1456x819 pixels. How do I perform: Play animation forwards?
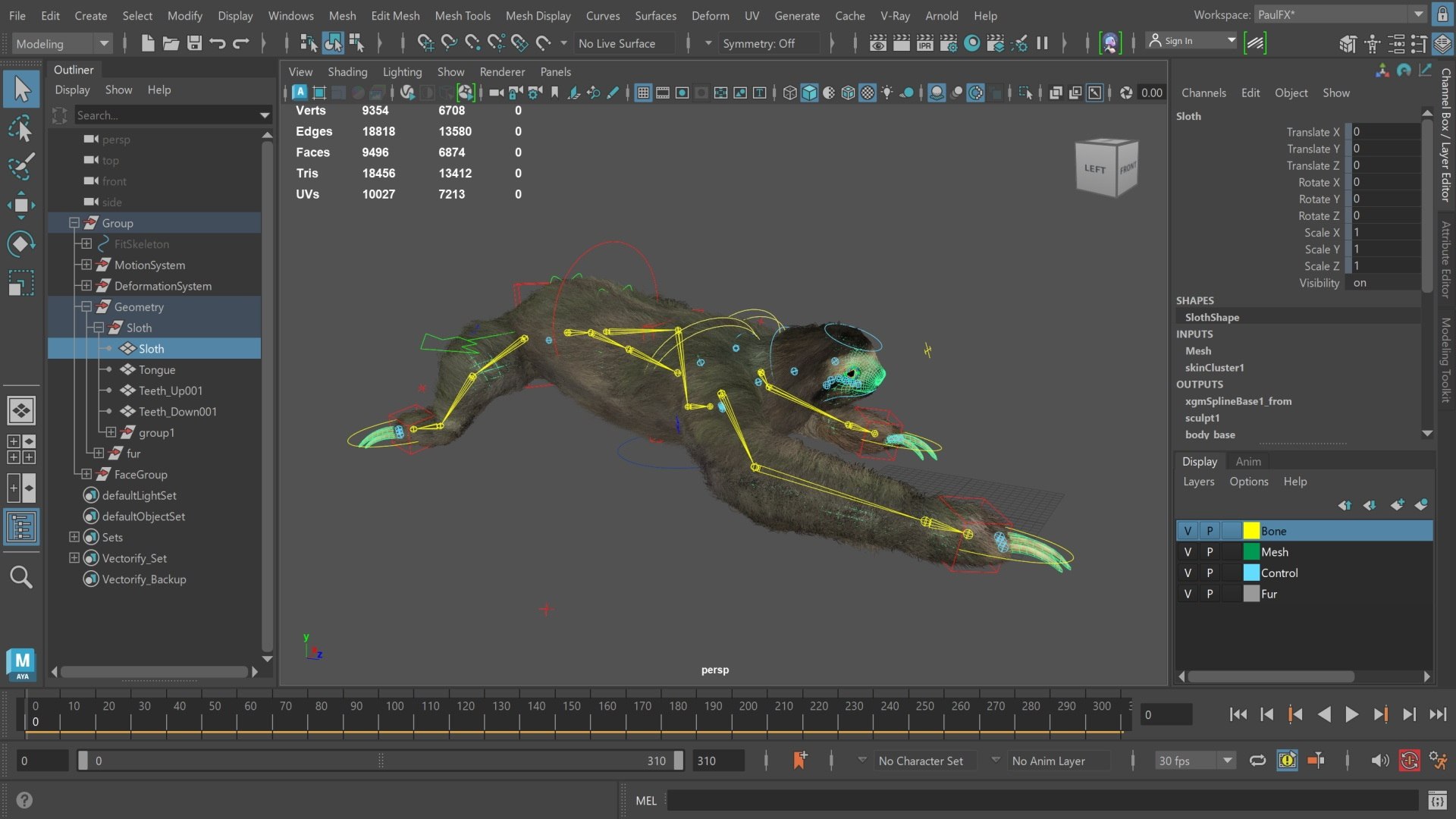pyautogui.click(x=1351, y=714)
